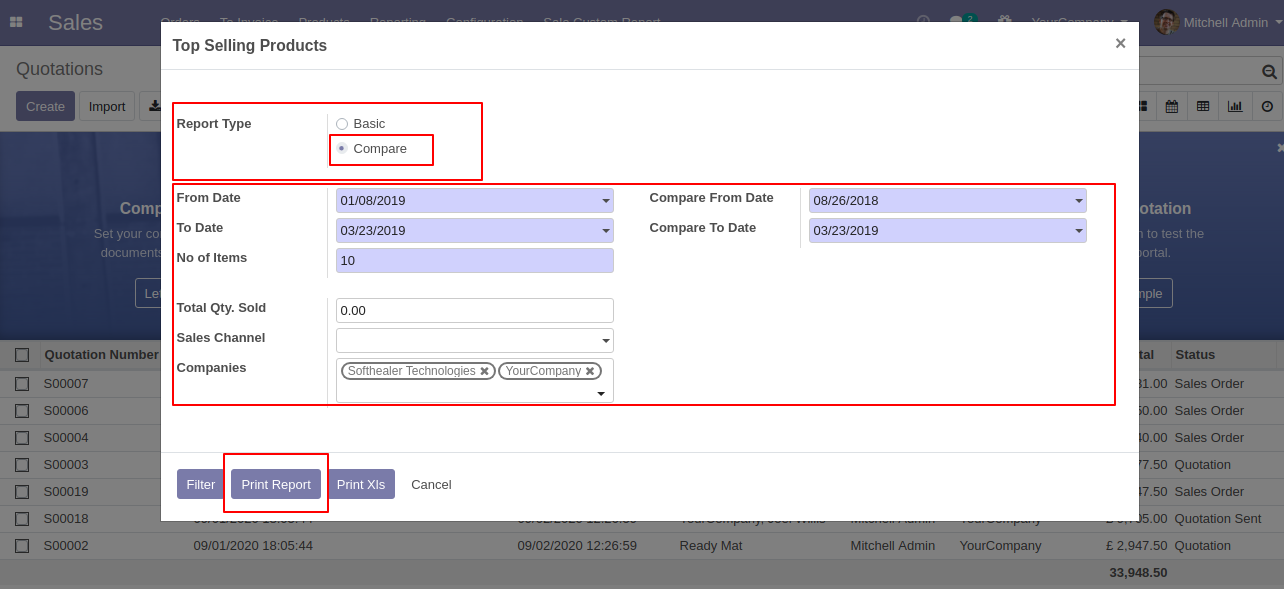Sort by Status column header

coord(1195,355)
